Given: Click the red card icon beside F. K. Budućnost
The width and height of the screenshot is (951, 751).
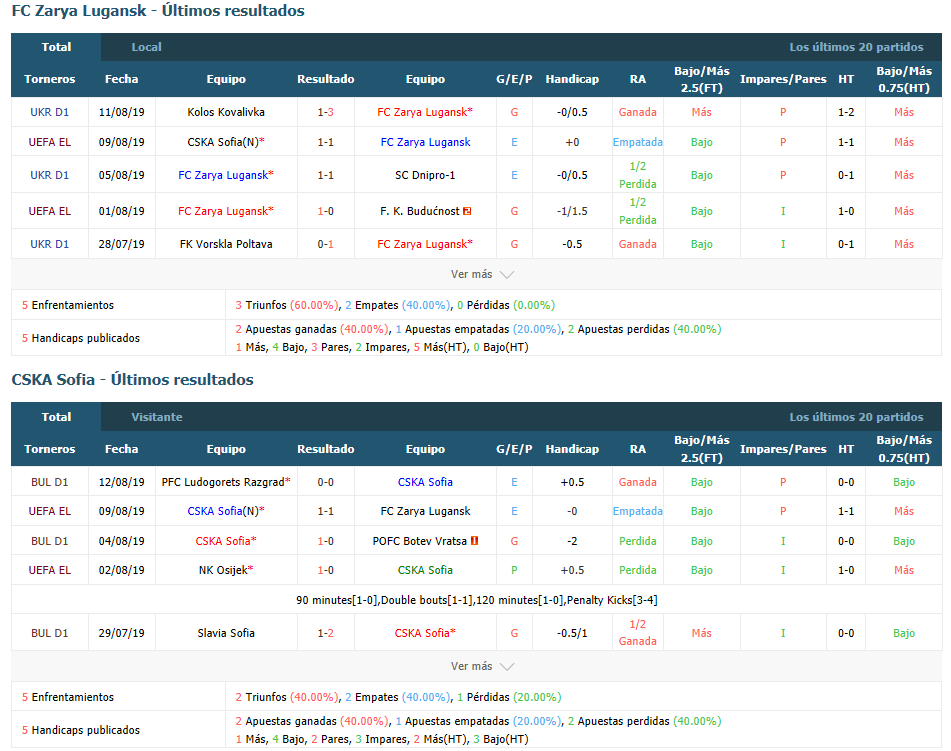Looking at the screenshot, I should click(x=467, y=211).
